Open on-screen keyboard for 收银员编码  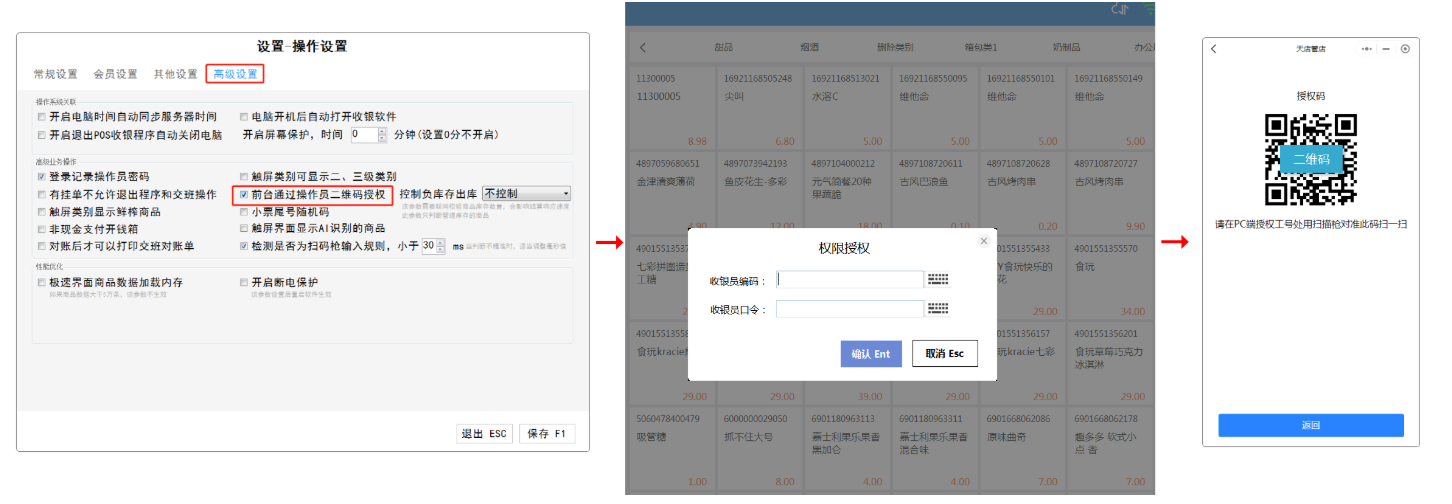(938, 280)
